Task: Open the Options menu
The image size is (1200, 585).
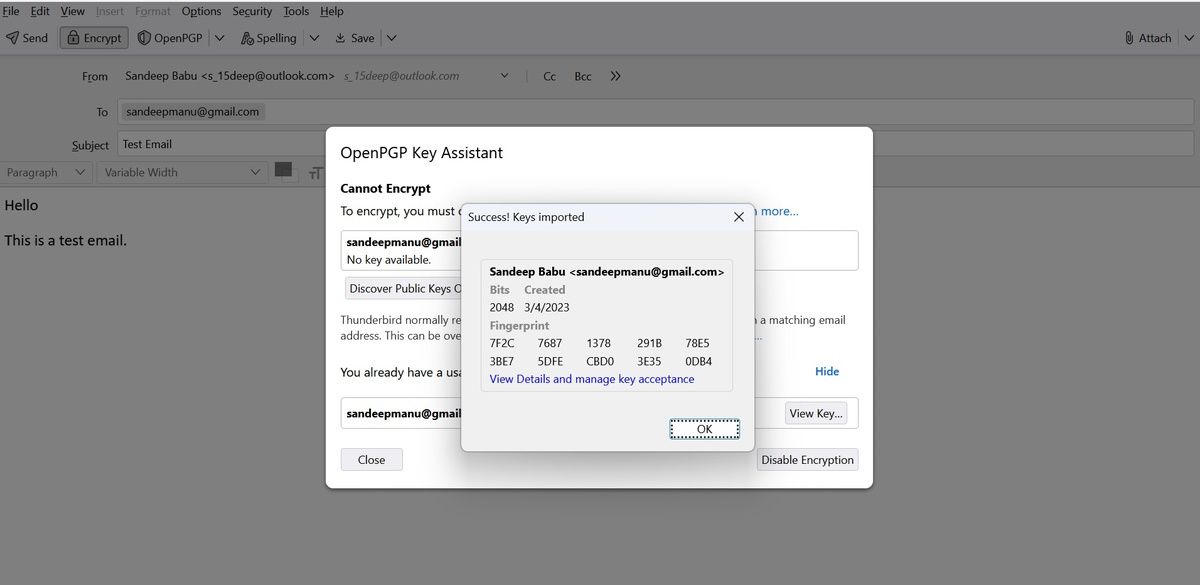Action: [201, 11]
